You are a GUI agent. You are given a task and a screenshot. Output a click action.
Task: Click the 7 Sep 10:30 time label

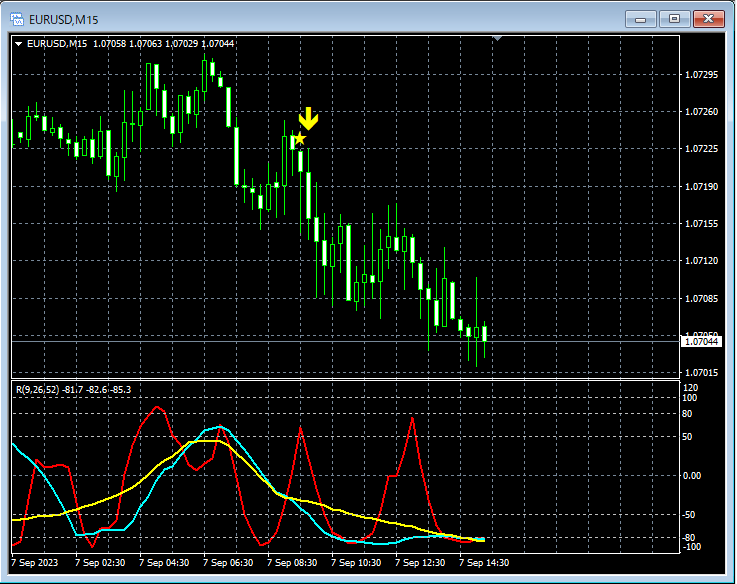[356, 562]
